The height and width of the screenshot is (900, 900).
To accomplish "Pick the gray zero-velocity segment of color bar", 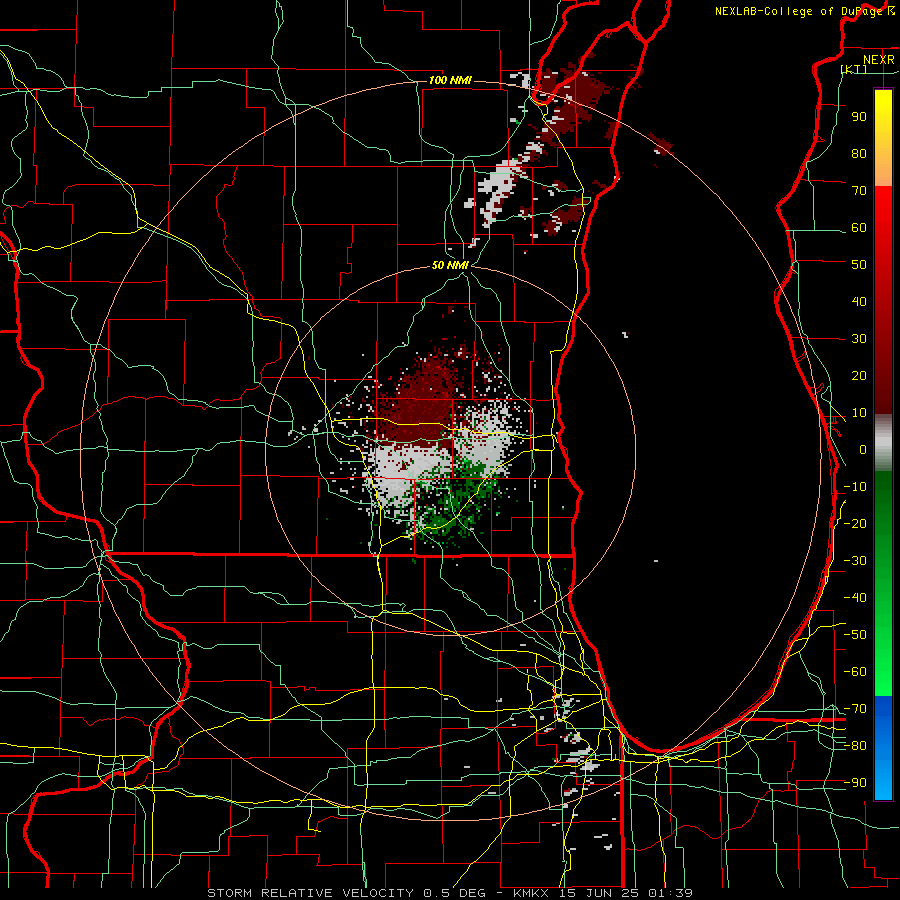I will (x=883, y=443).
